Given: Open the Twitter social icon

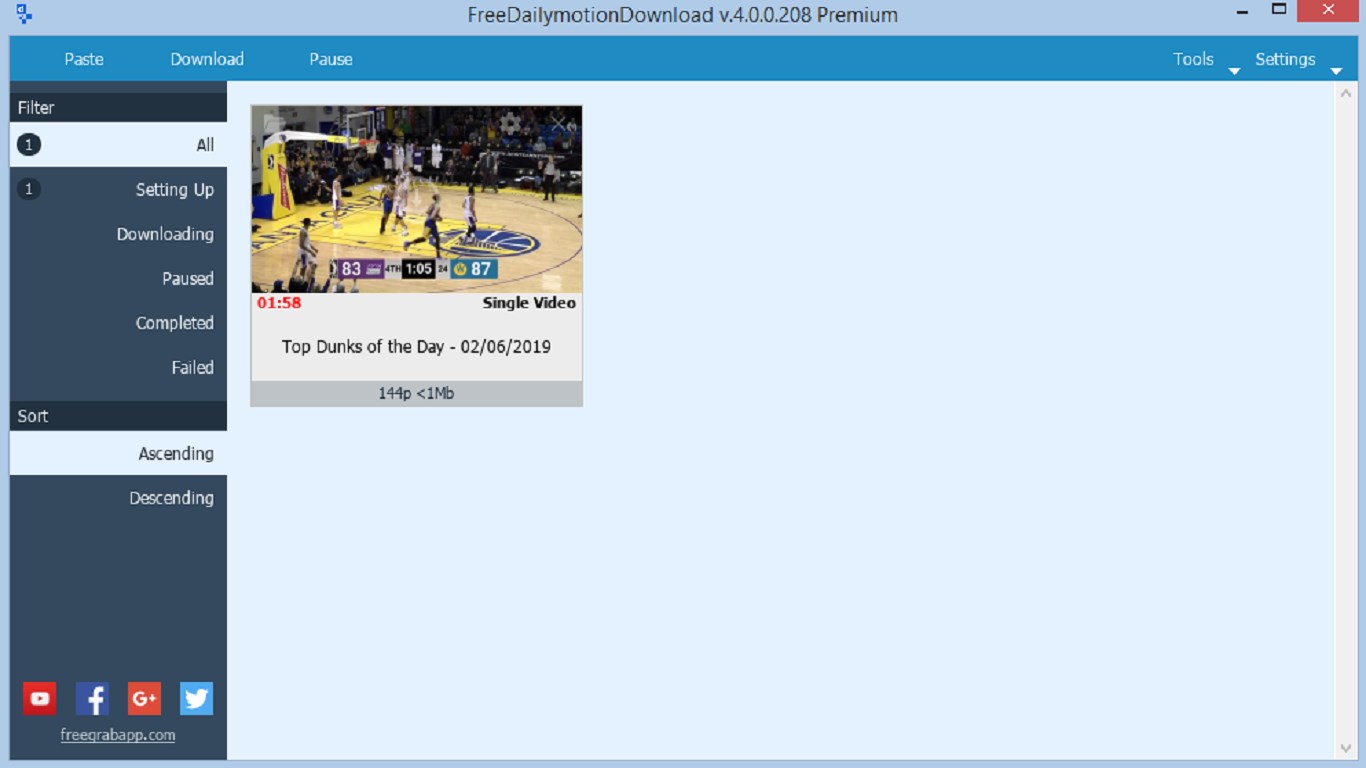Looking at the screenshot, I should pos(196,699).
